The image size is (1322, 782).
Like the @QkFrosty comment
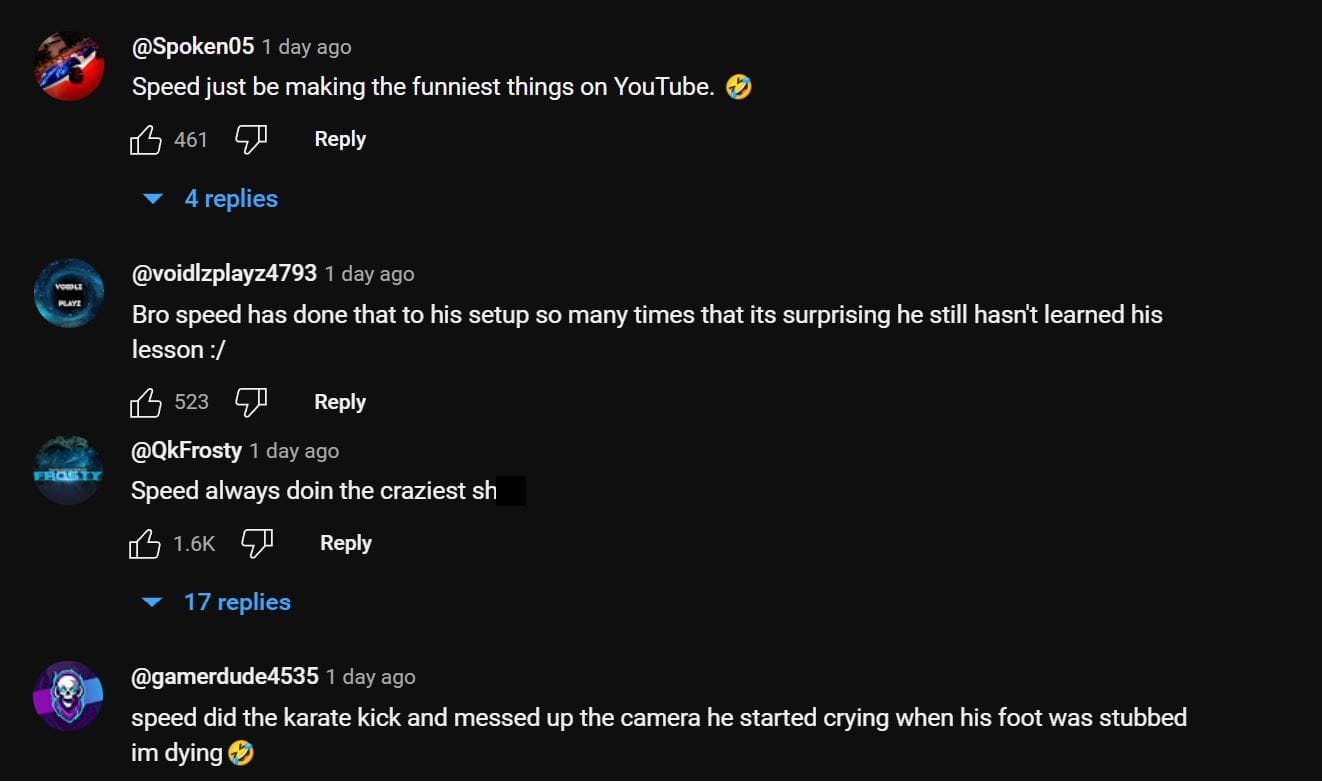146,544
